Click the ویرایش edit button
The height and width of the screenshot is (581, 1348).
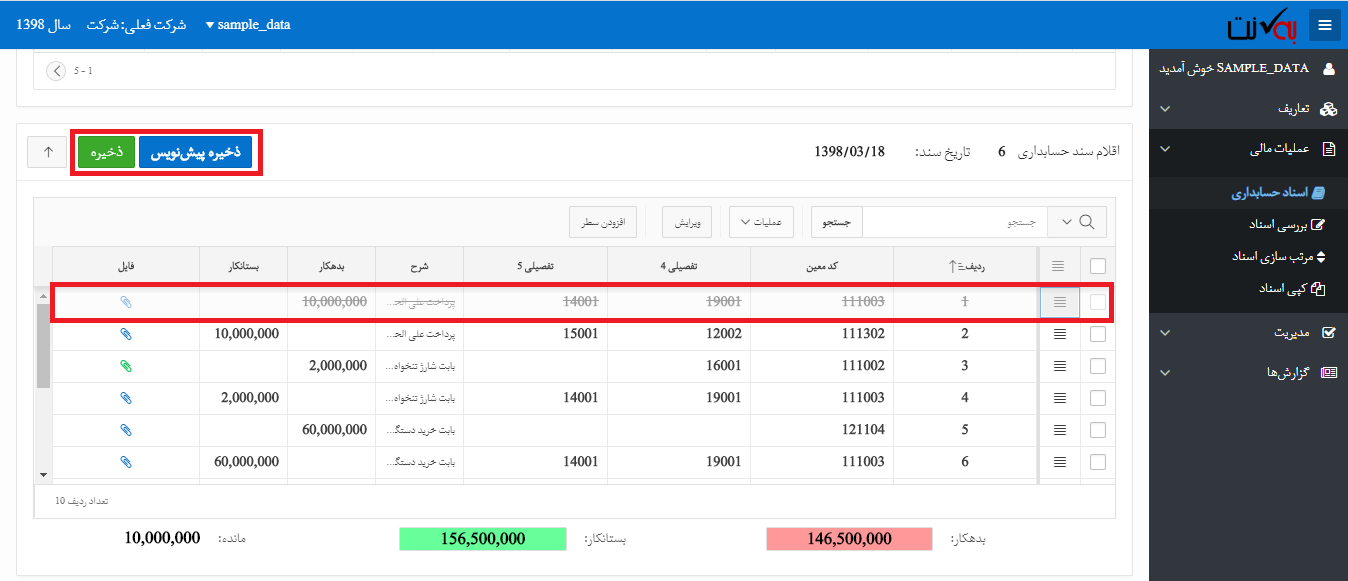click(x=687, y=222)
